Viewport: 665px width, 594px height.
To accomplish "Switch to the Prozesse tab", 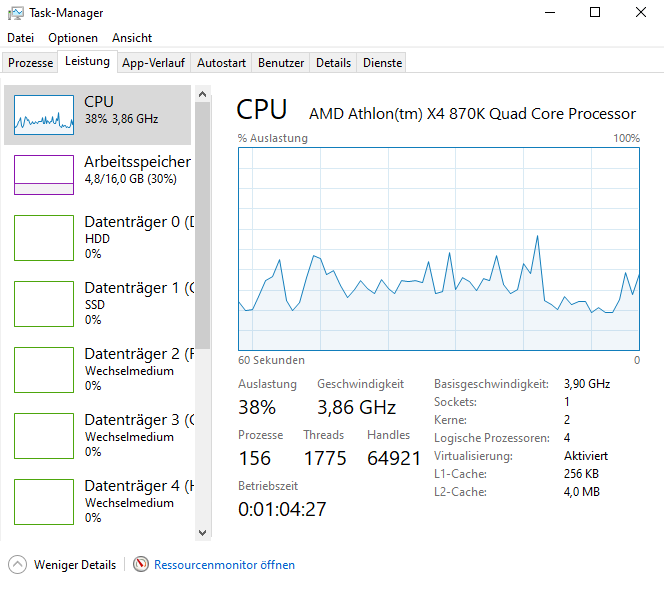I will click(x=30, y=63).
